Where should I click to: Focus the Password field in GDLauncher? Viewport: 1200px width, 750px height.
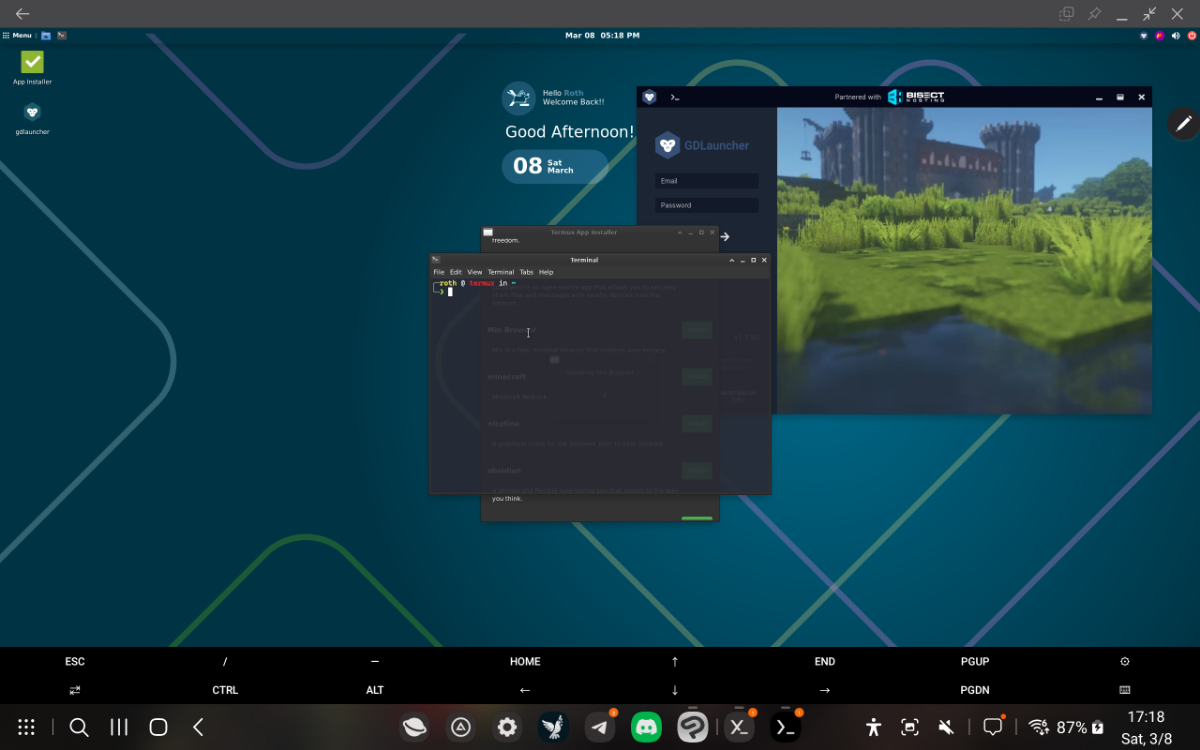pos(706,205)
